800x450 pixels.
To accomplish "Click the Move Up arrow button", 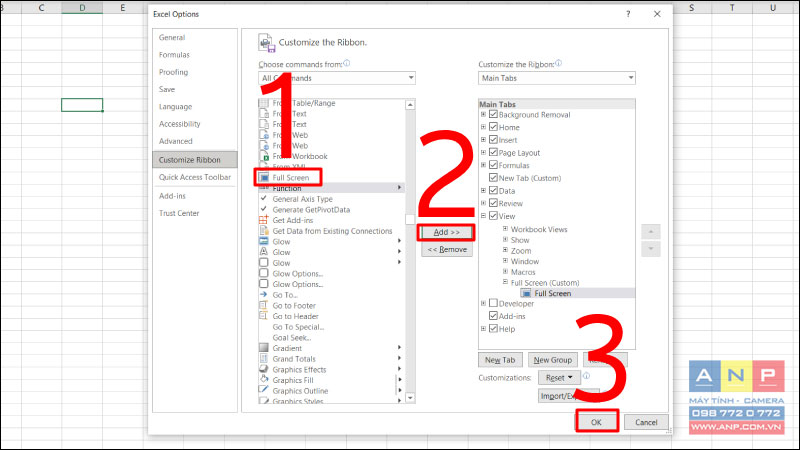I will point(651,232).
